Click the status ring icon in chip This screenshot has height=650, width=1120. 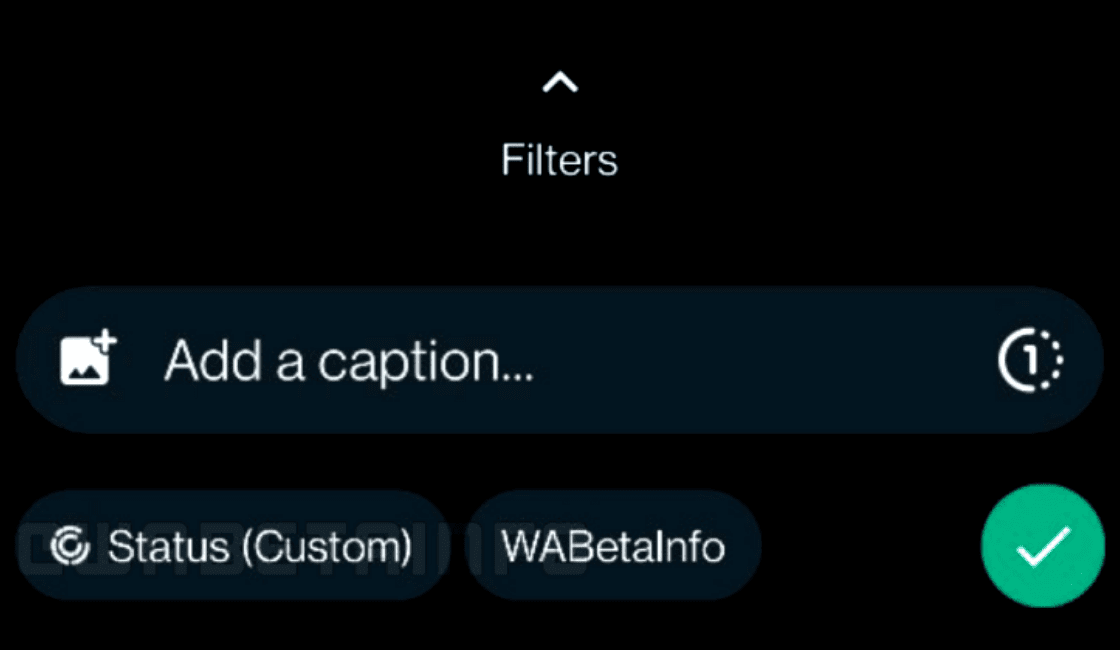71,546
